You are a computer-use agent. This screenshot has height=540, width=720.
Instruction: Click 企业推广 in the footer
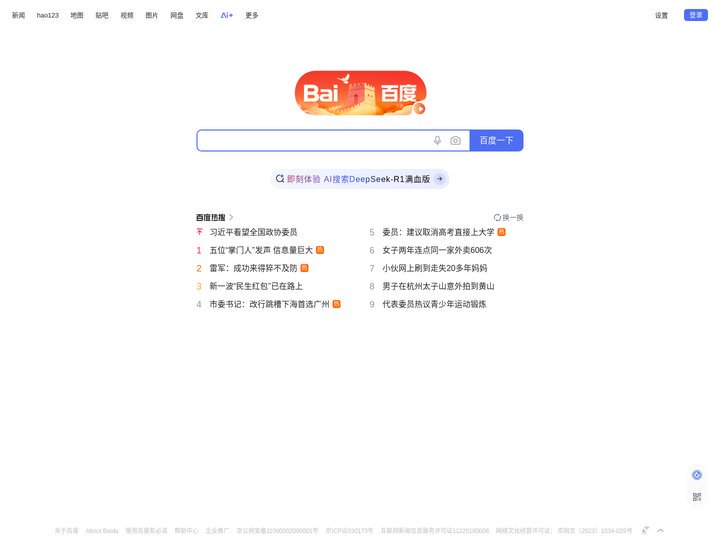(217, 530)
